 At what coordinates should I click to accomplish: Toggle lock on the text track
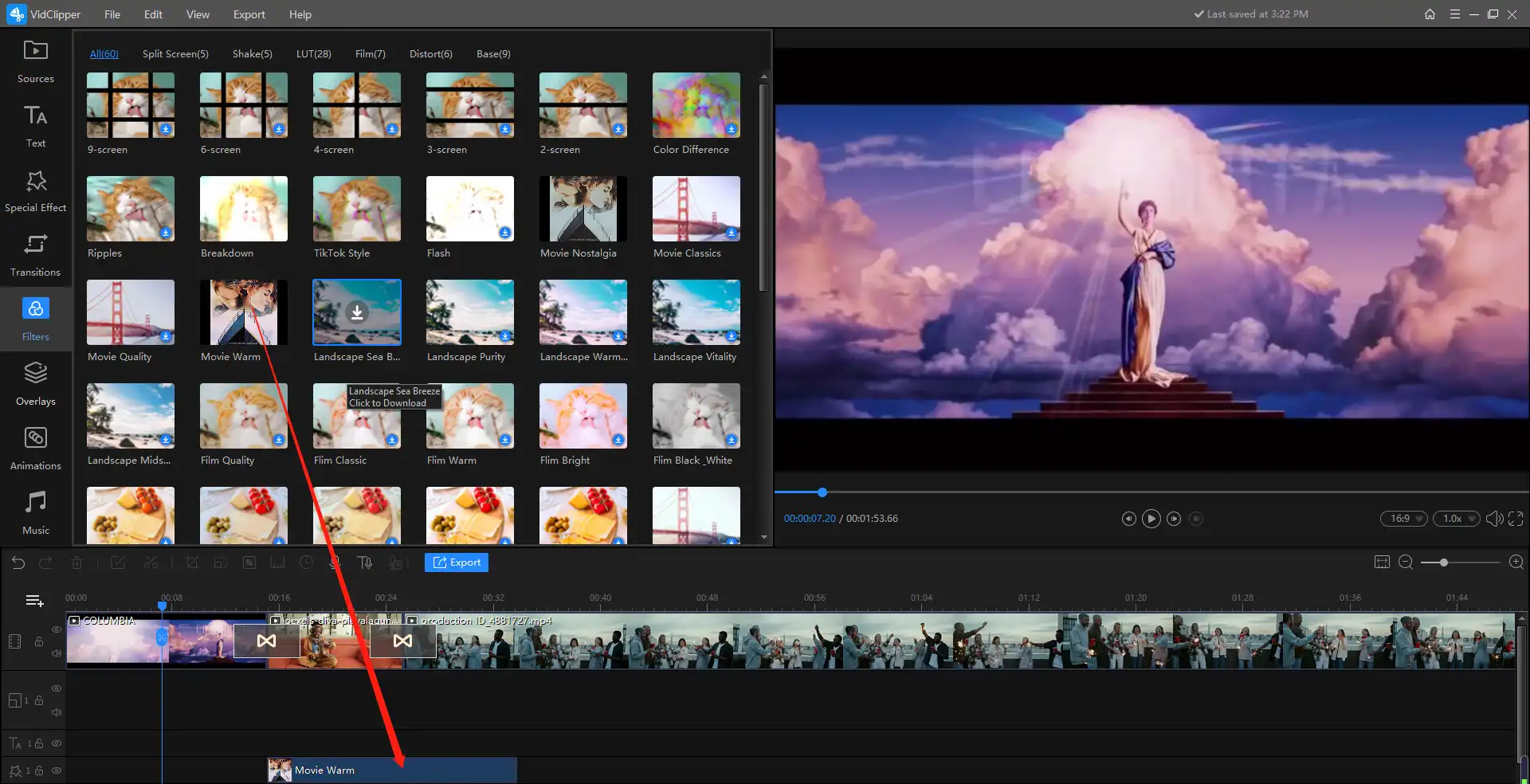coord(38,743)
